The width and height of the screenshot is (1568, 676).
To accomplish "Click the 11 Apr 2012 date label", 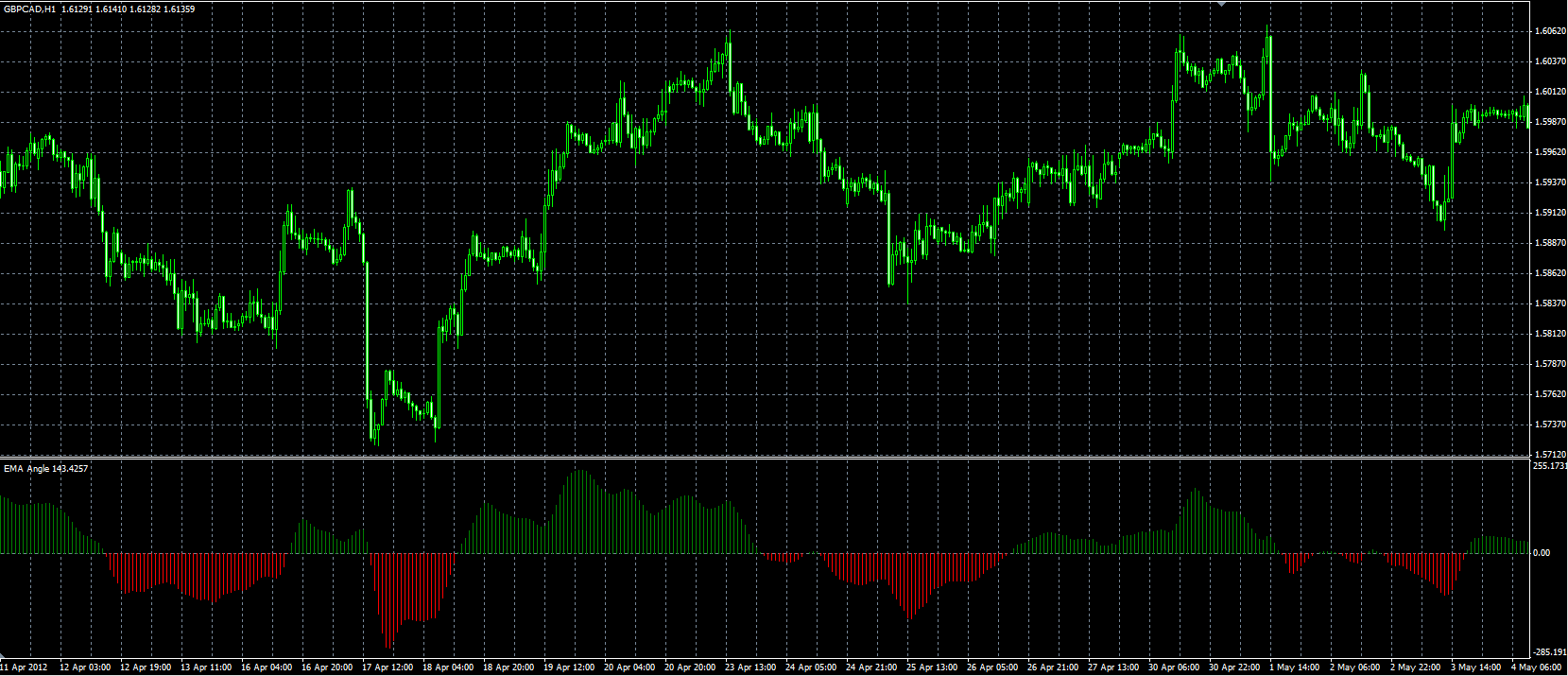I will (24, 667).
